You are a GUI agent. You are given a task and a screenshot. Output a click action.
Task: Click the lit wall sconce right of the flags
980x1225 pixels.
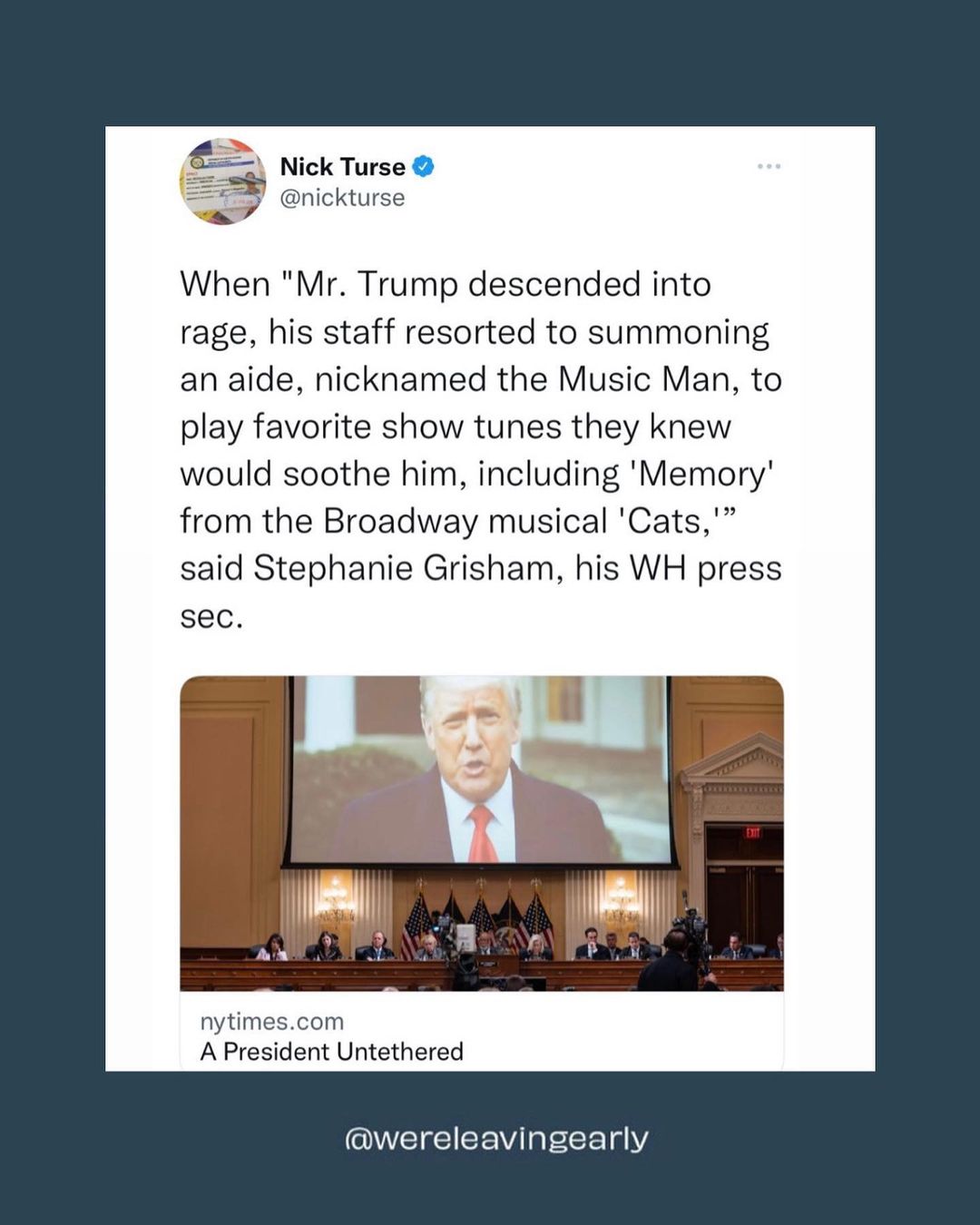622,902
